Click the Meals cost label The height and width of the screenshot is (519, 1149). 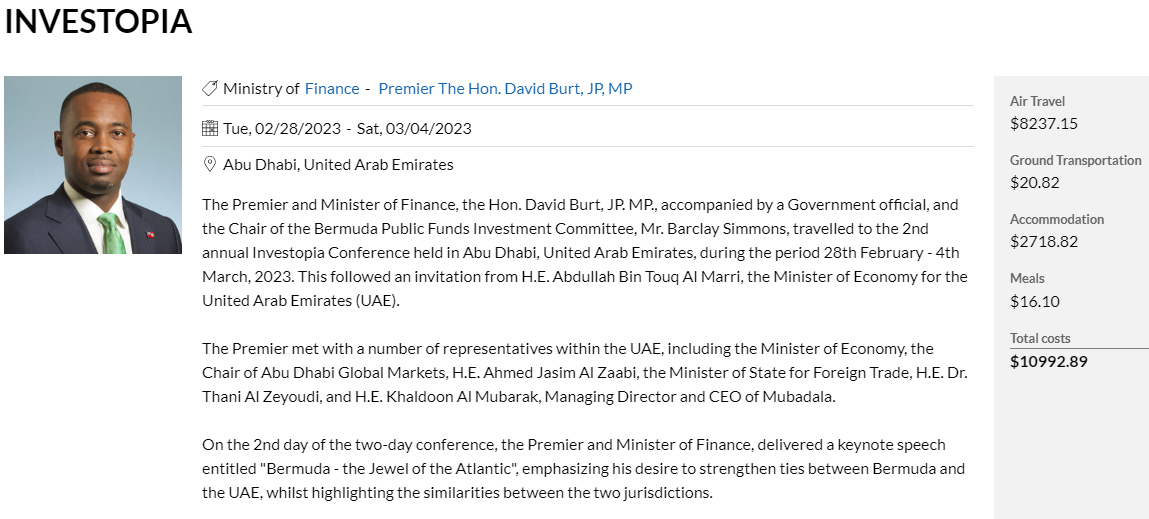(x=1027, y=278)
